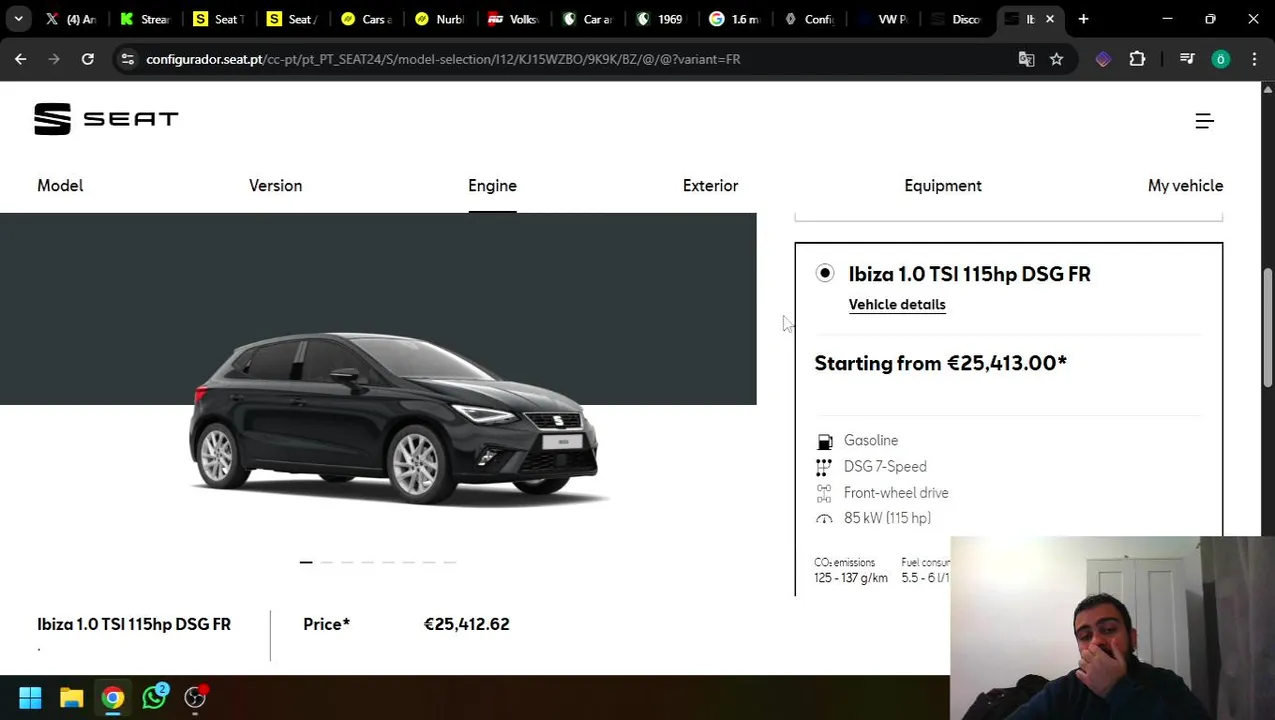Select the Engine step
The height and width of the screenshot is (720, 1275).
point(492,186)
